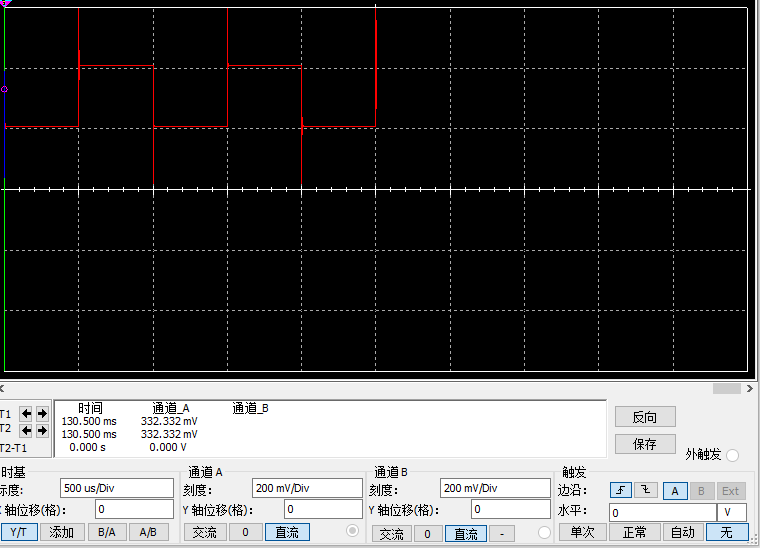Click channel B Y-axis offset field
Viewport: 760px width, 548px height.
coord(510,509)
